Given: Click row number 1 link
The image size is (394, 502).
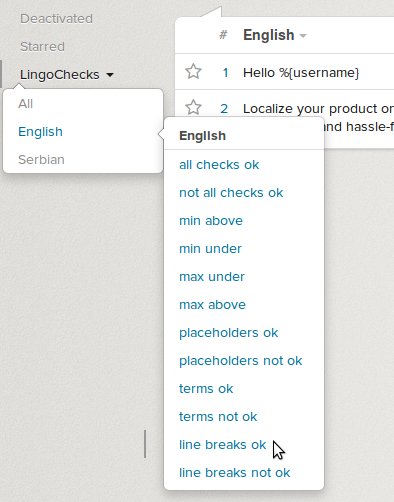Looking at the screenshot, I should (x=225, y=72).
